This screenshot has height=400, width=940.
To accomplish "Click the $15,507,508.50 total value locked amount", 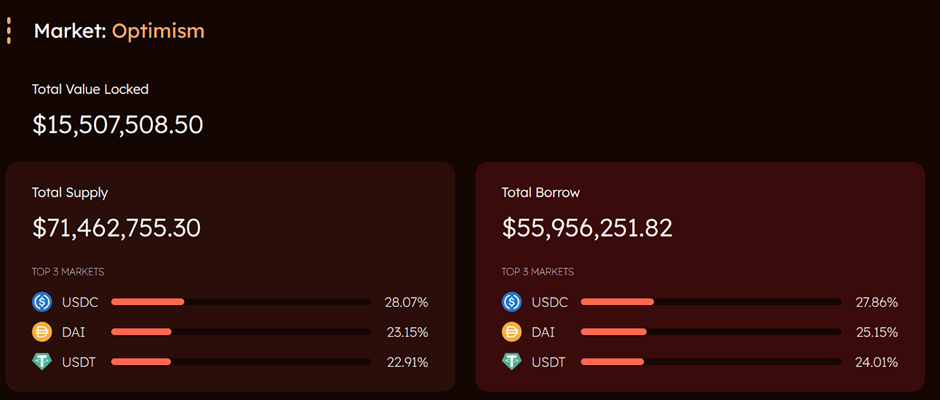I will click(x=118, y=125).
